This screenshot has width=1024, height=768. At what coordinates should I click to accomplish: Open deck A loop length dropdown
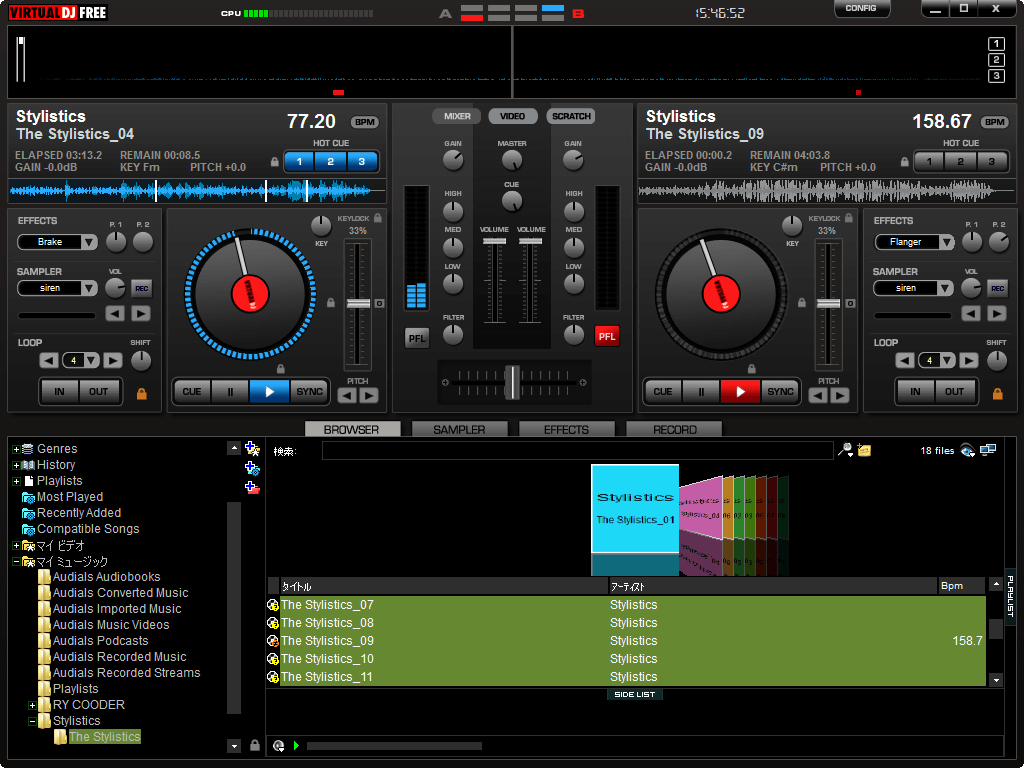coord(91,360)
